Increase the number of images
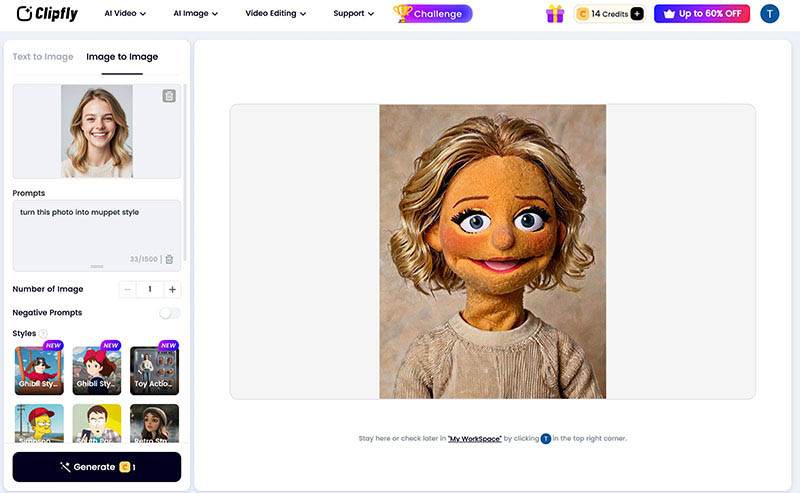The width and height of the screenshot is (800, 493). [x=172, y=289]
